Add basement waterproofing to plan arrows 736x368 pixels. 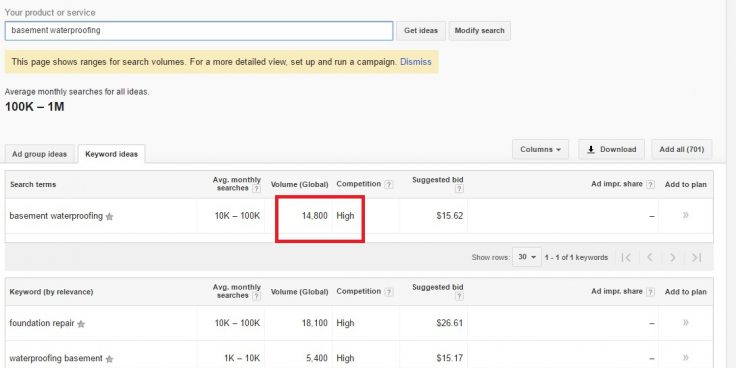[686, 215]
